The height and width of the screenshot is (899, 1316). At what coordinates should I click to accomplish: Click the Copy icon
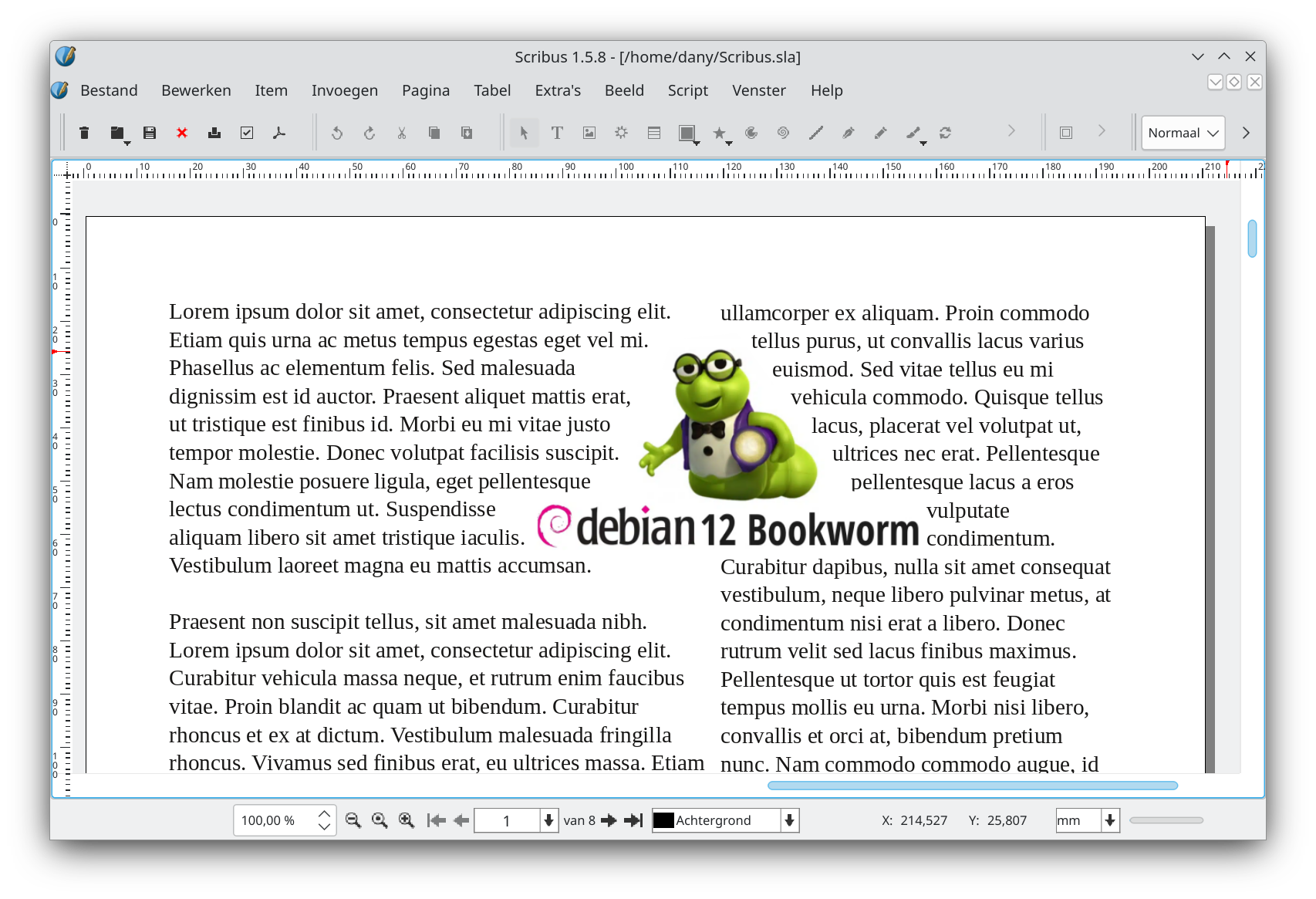point(434,133)
